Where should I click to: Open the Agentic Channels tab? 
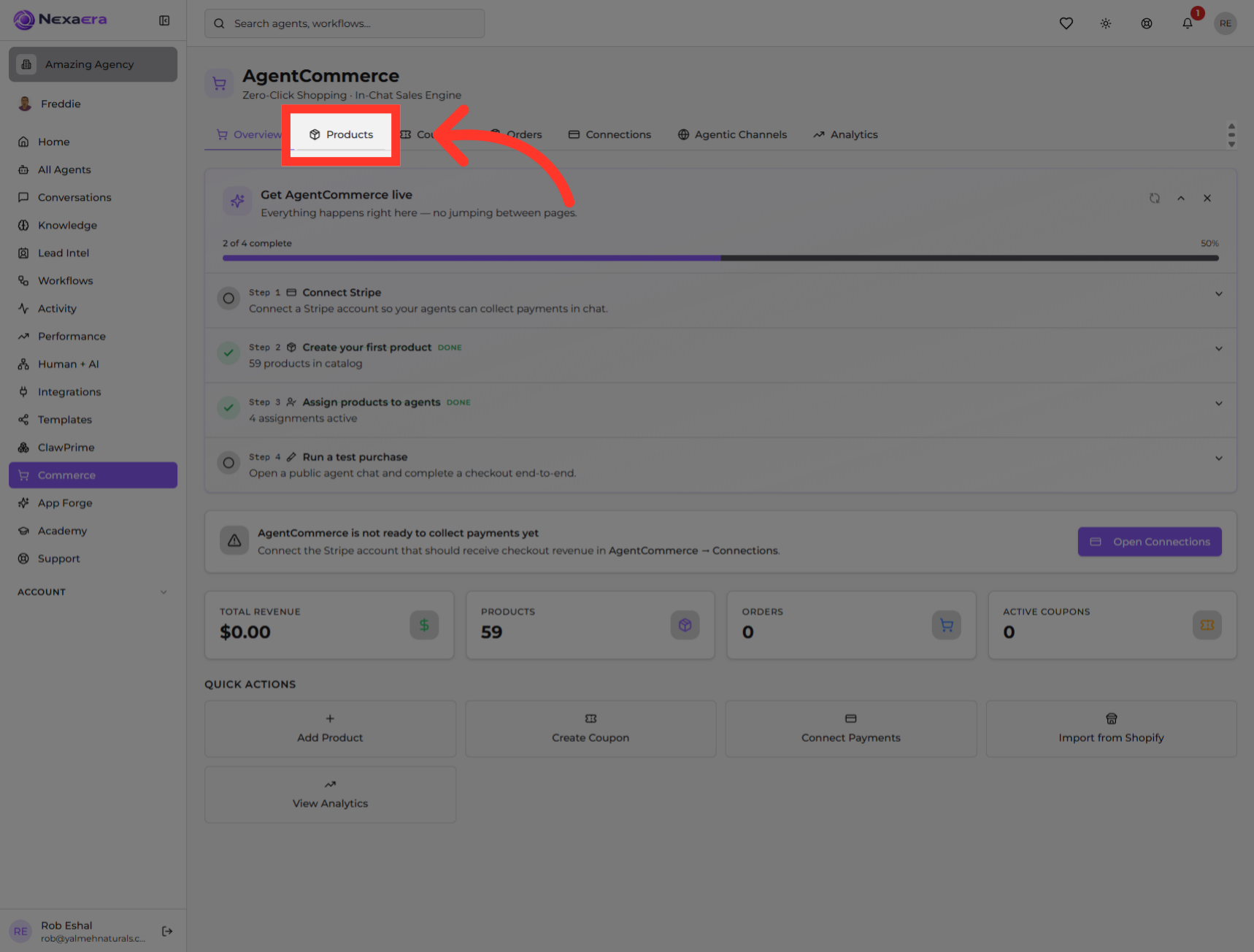pyautogui.click(x=732, y=134)
